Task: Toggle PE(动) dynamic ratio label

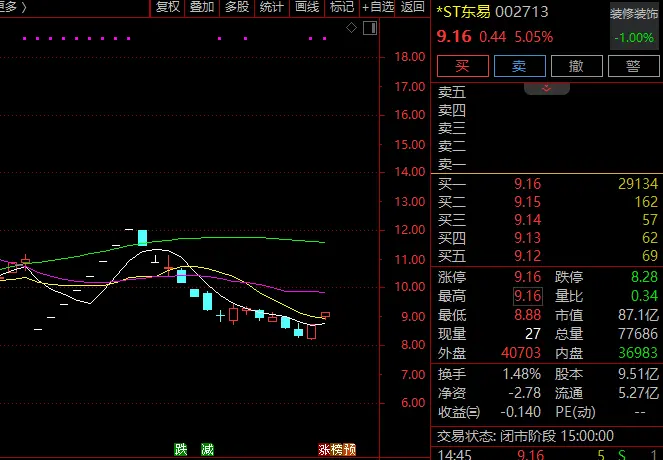Action: (x=575, y=412)
